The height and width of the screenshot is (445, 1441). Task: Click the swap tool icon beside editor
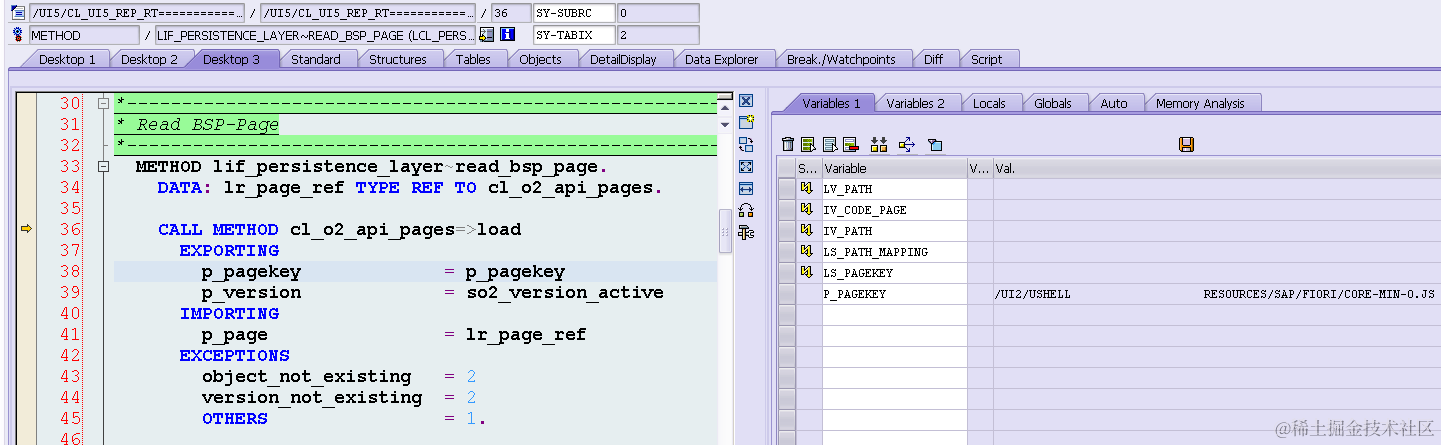745,144
